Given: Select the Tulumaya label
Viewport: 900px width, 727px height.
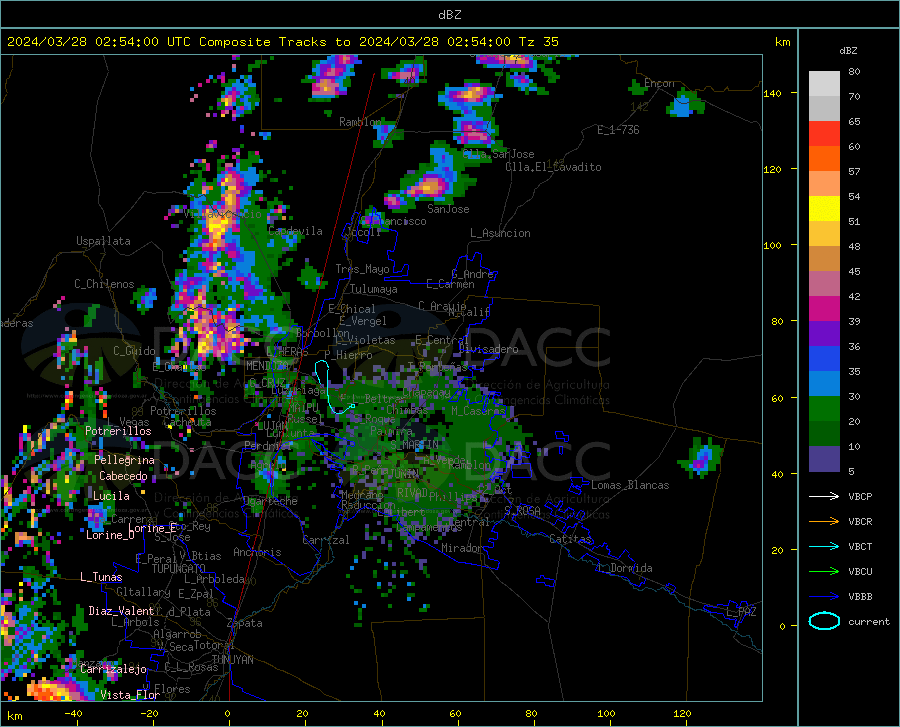Looking at the screenshot, I should coord(373,289).
